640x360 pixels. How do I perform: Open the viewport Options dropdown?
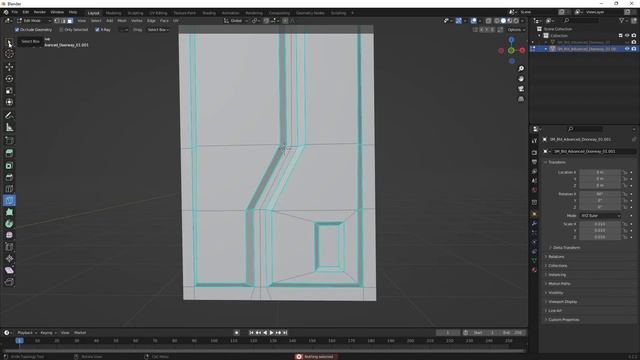point(516,30)
